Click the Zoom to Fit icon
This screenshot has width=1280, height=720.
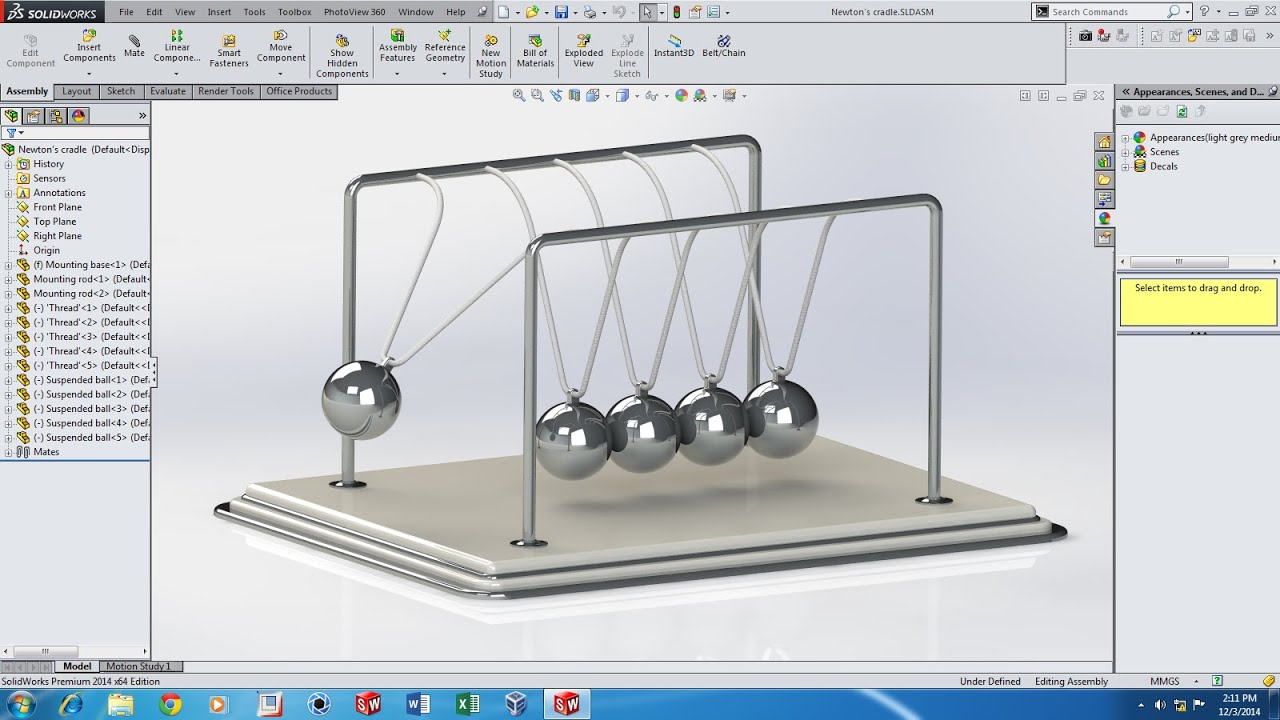click(519, 95)
